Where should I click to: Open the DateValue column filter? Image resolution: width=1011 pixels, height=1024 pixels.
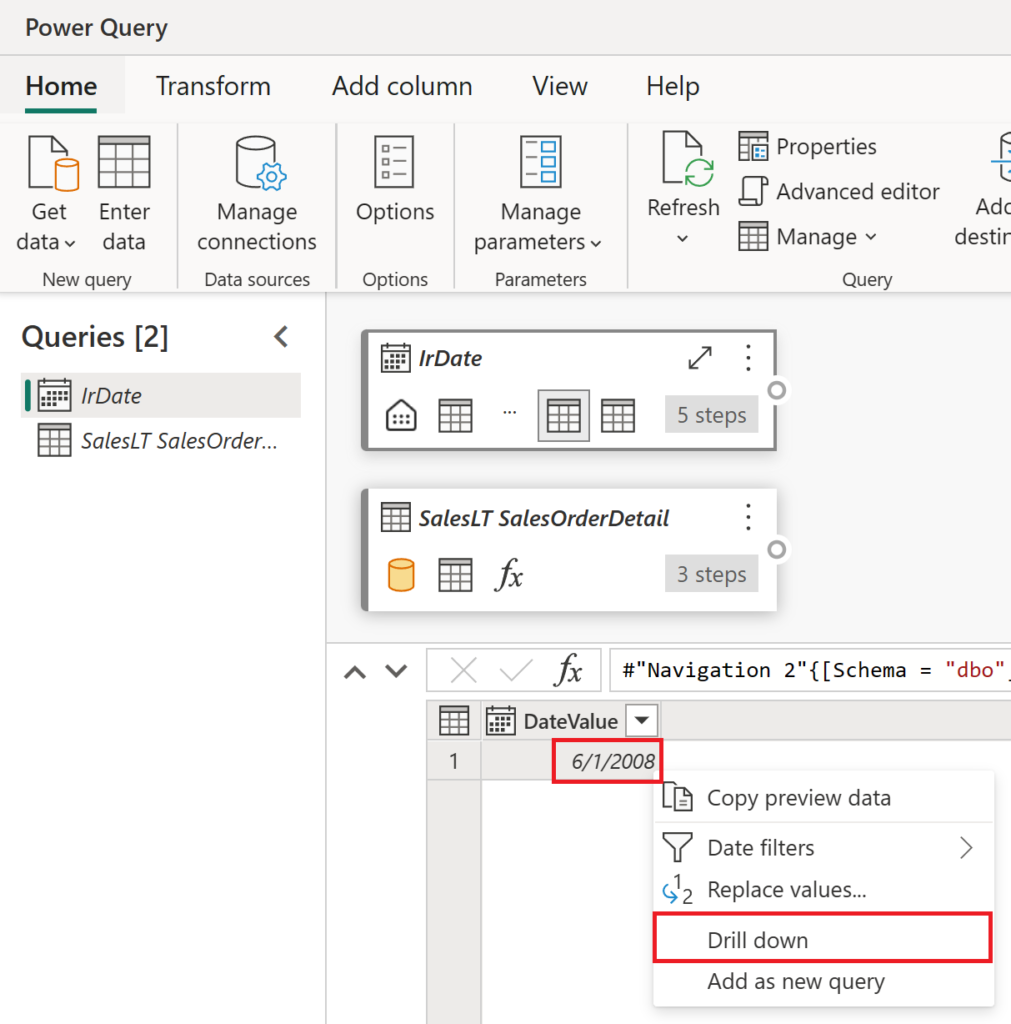(642, 720)
